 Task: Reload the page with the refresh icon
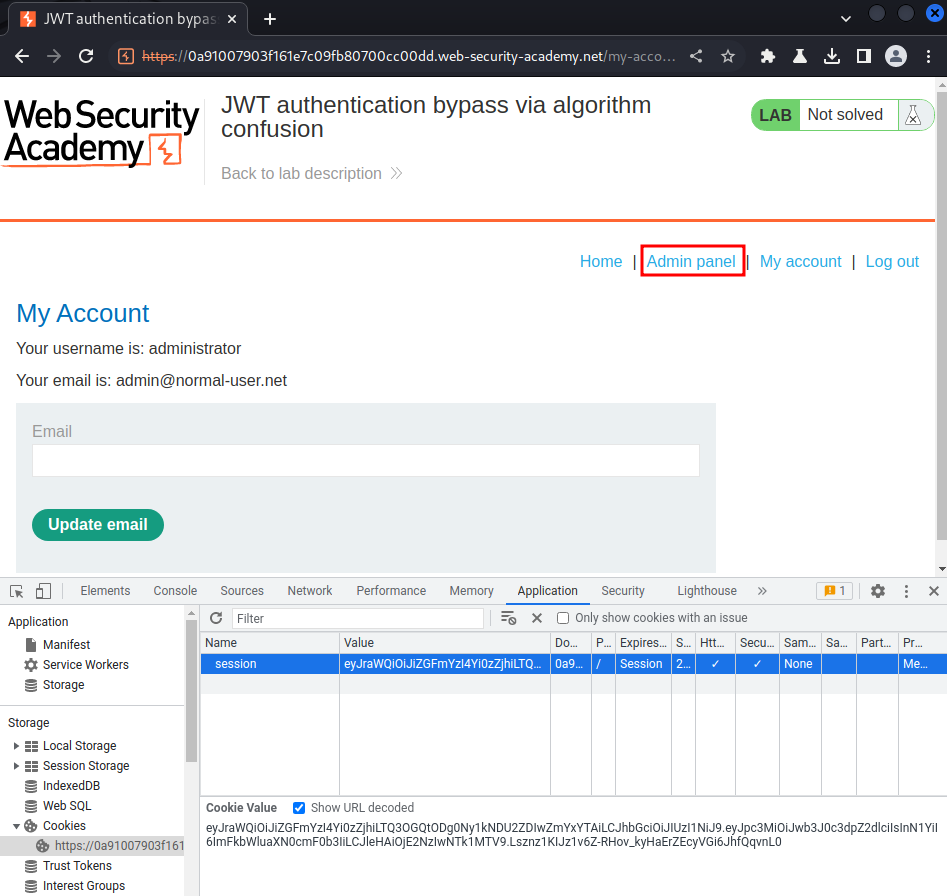point(86,56)
